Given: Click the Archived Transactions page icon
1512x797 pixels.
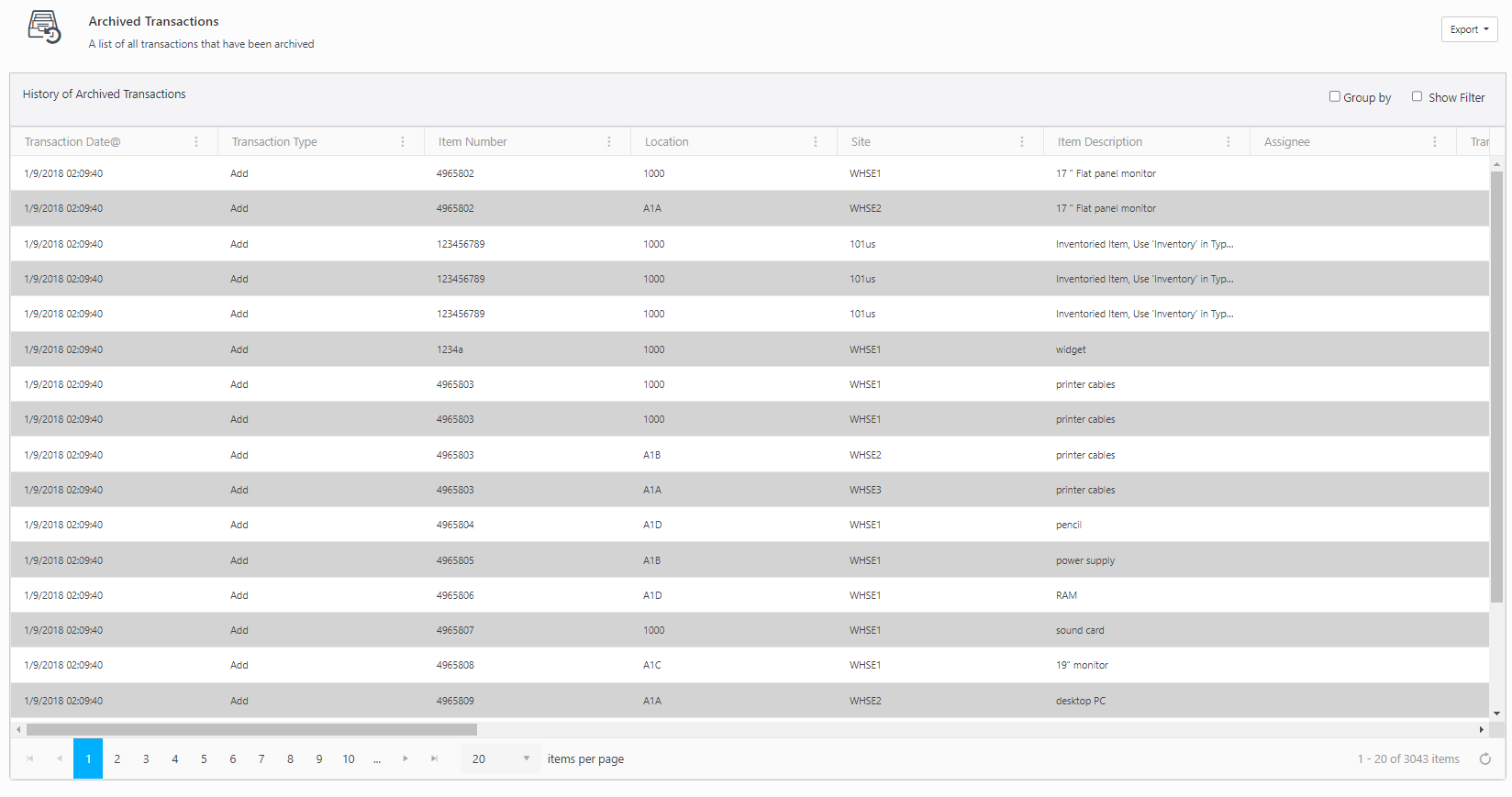Looking at the screenshot, I should [44, 28].
